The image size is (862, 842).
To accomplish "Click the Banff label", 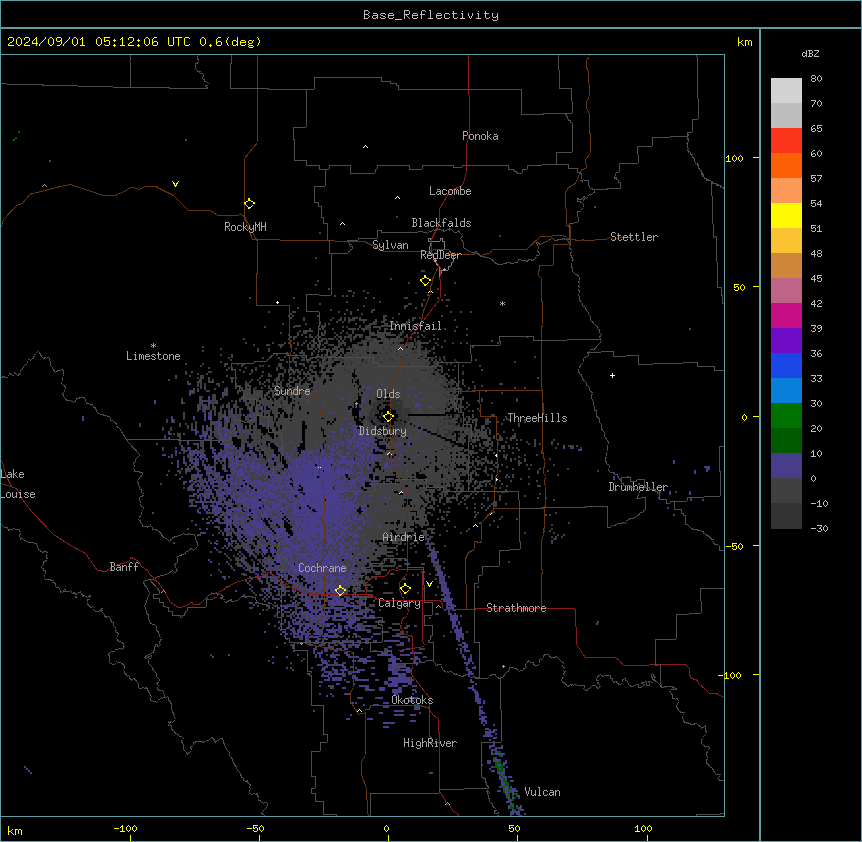I will pos(124,567).
